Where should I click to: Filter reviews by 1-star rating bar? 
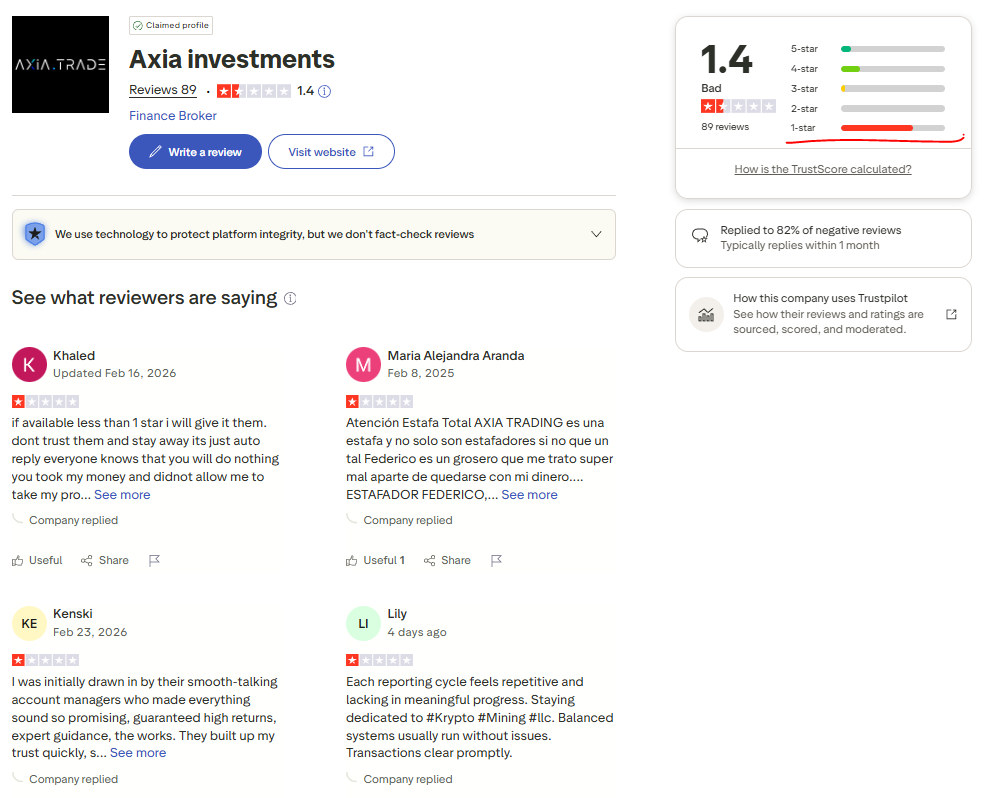coord(892,128)
